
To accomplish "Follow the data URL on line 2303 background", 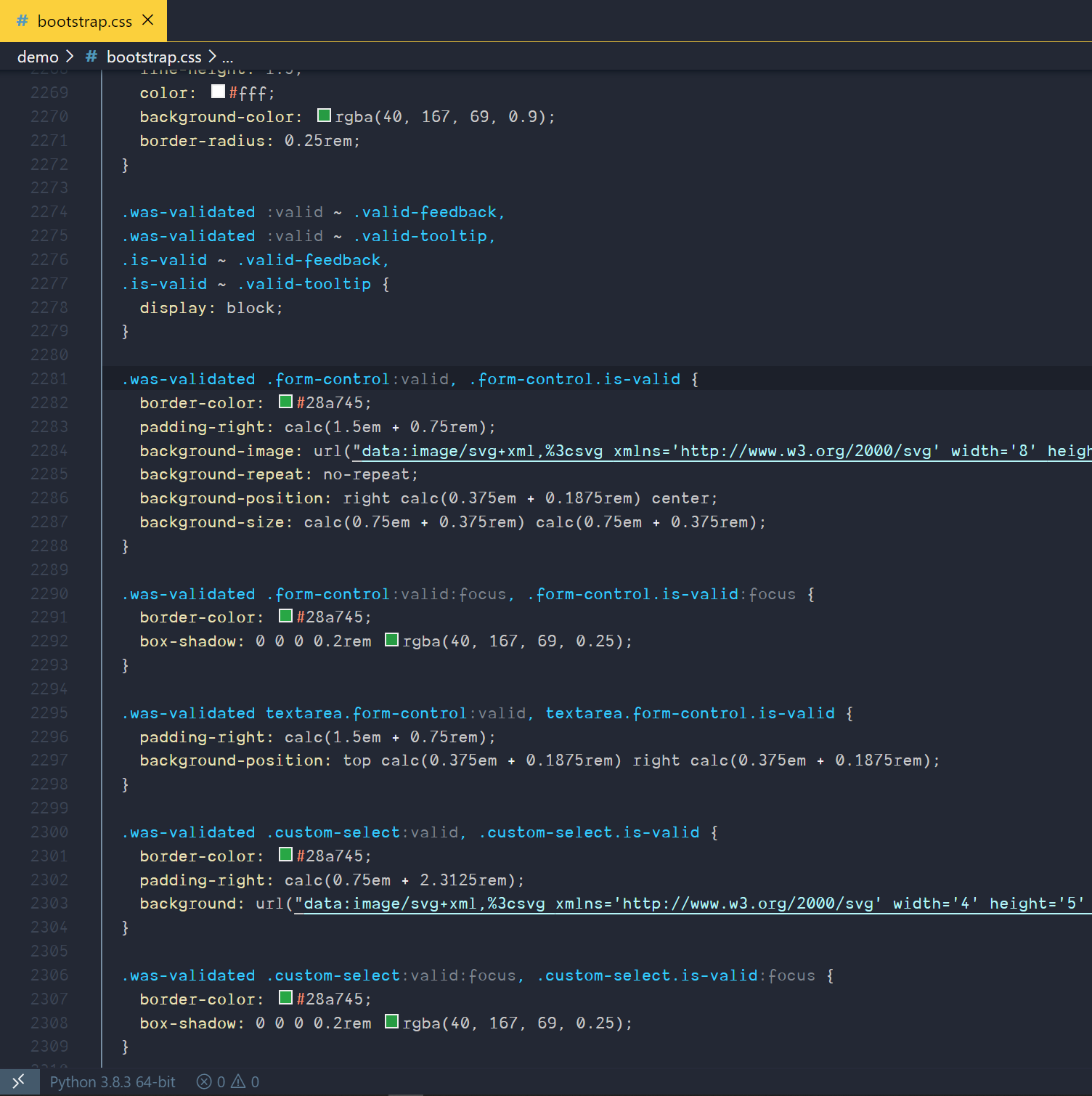I will coord(693,904).
